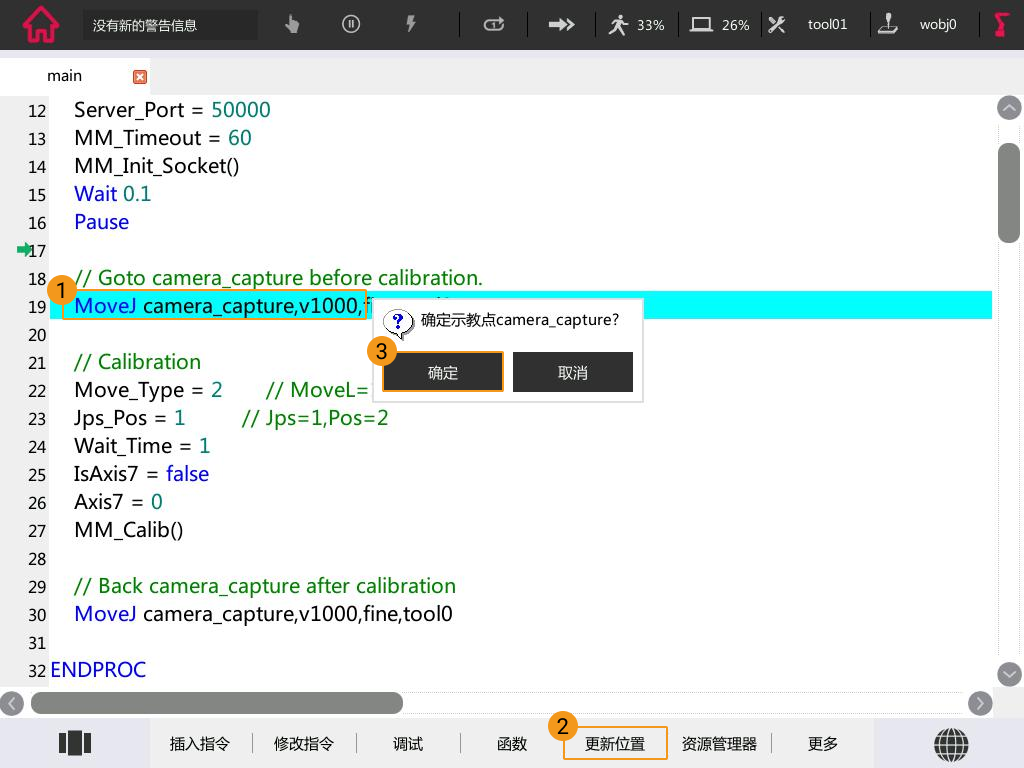1024x768 pixels.
Task: Click the lightning quick-run icon
Action: coord(411,24)
